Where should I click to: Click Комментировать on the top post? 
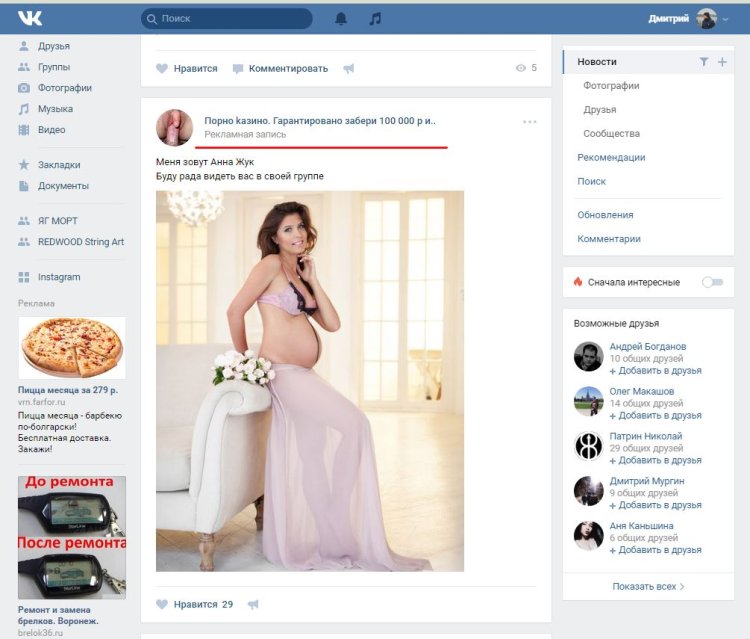(x=287, y=68)
